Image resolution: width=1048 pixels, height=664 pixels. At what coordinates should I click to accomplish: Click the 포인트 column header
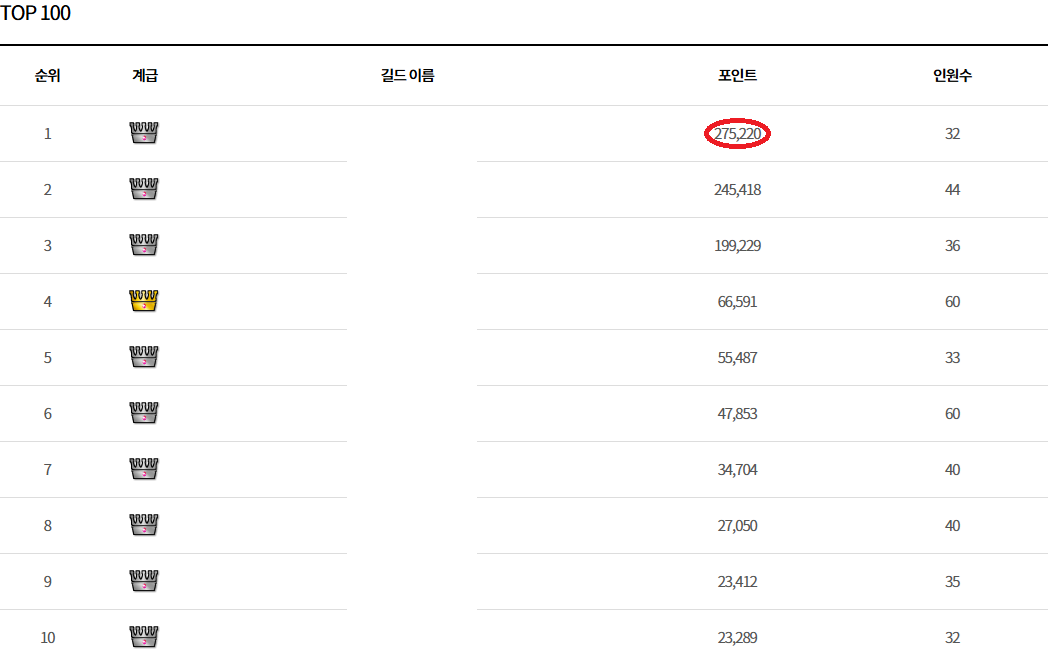pyautogui.click(x=737, y=76)
